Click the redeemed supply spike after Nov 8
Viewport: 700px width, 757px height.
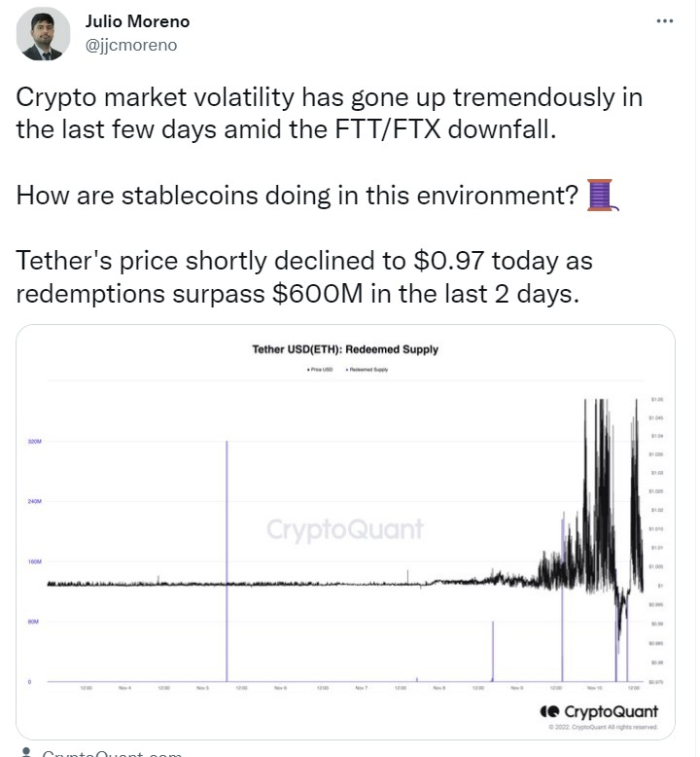493,651
